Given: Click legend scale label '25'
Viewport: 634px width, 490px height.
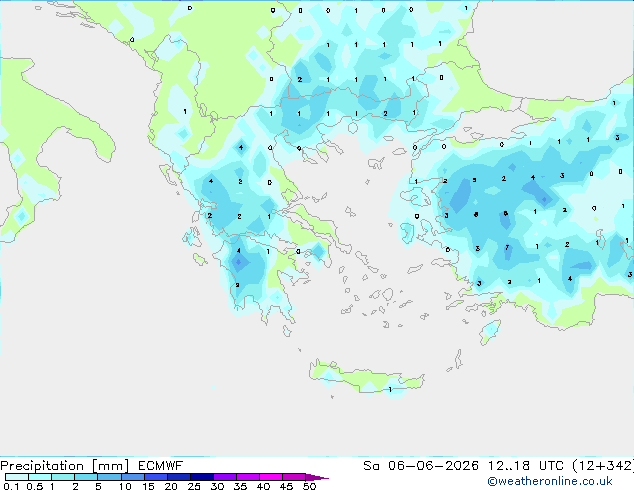Looking at the screenshot, I should pyautogui.click(x=194, y=486).
